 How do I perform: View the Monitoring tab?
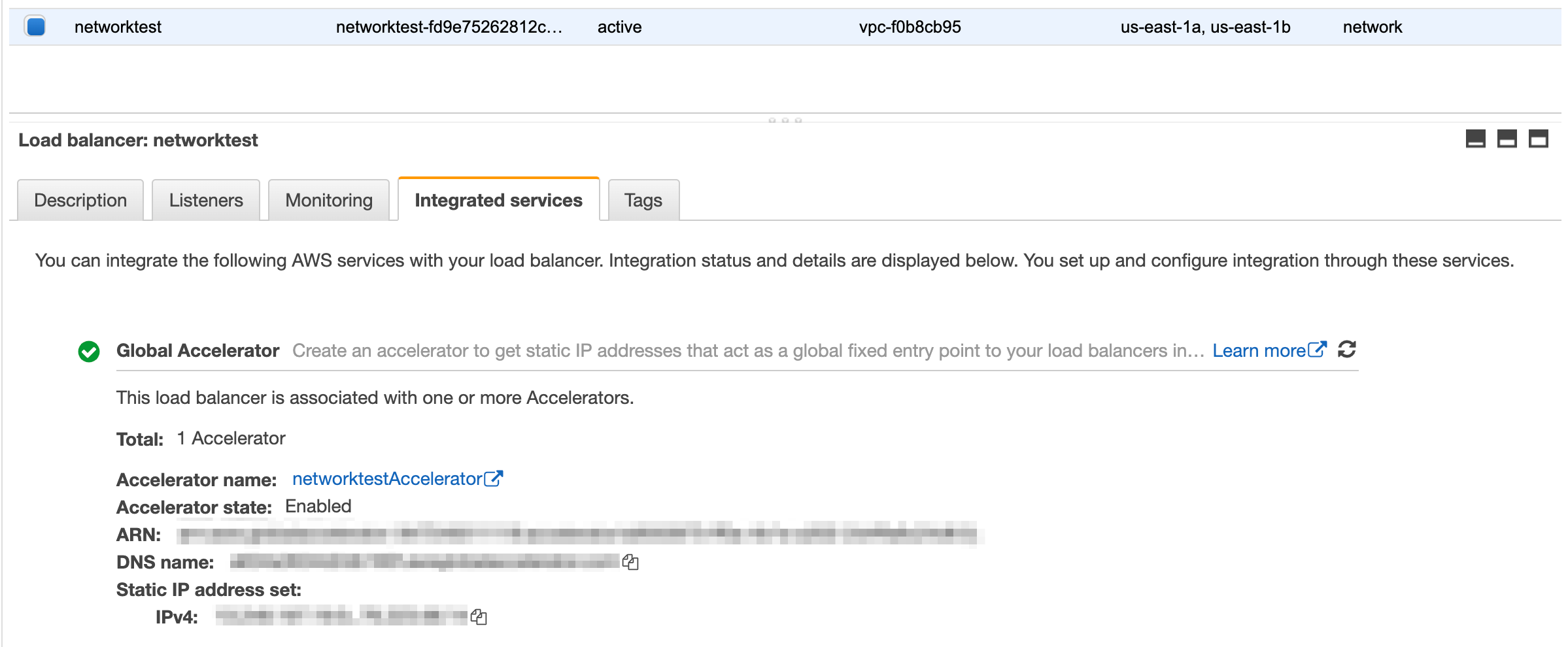[329, 200]
